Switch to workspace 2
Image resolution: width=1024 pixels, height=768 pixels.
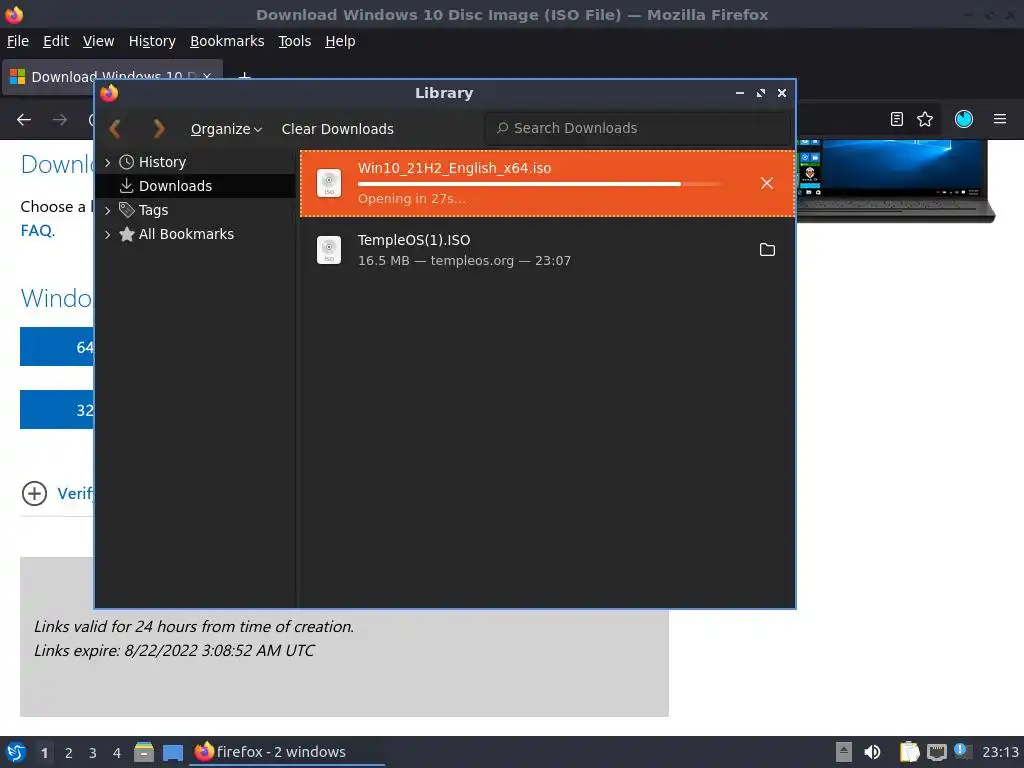click(69, 753)
